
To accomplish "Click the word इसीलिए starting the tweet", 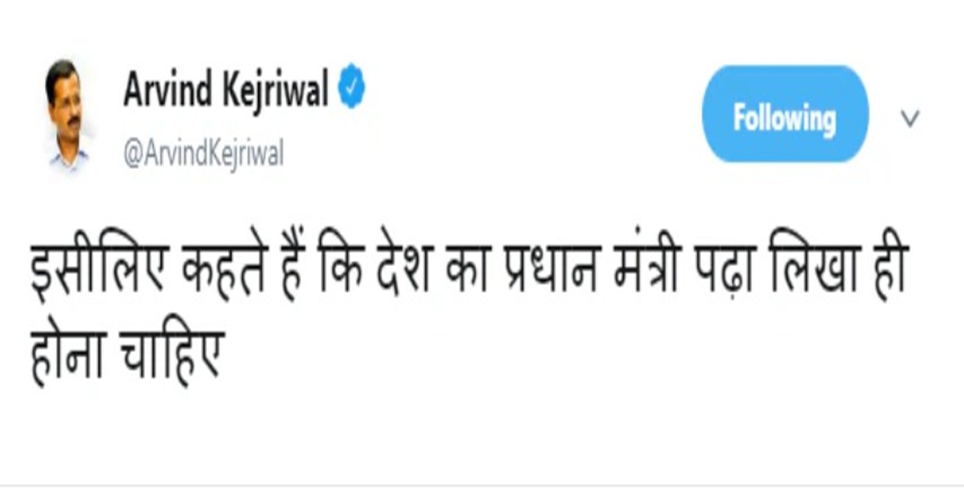I will pyautogui.click(x=100, y=271).
